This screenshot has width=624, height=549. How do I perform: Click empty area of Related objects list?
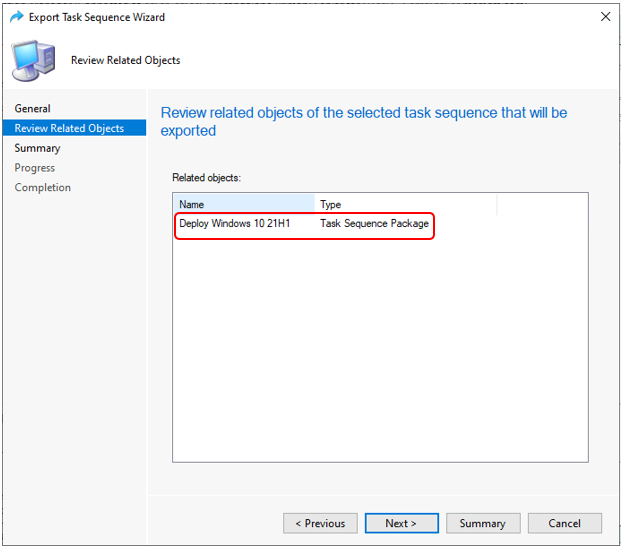click(380, 350)
